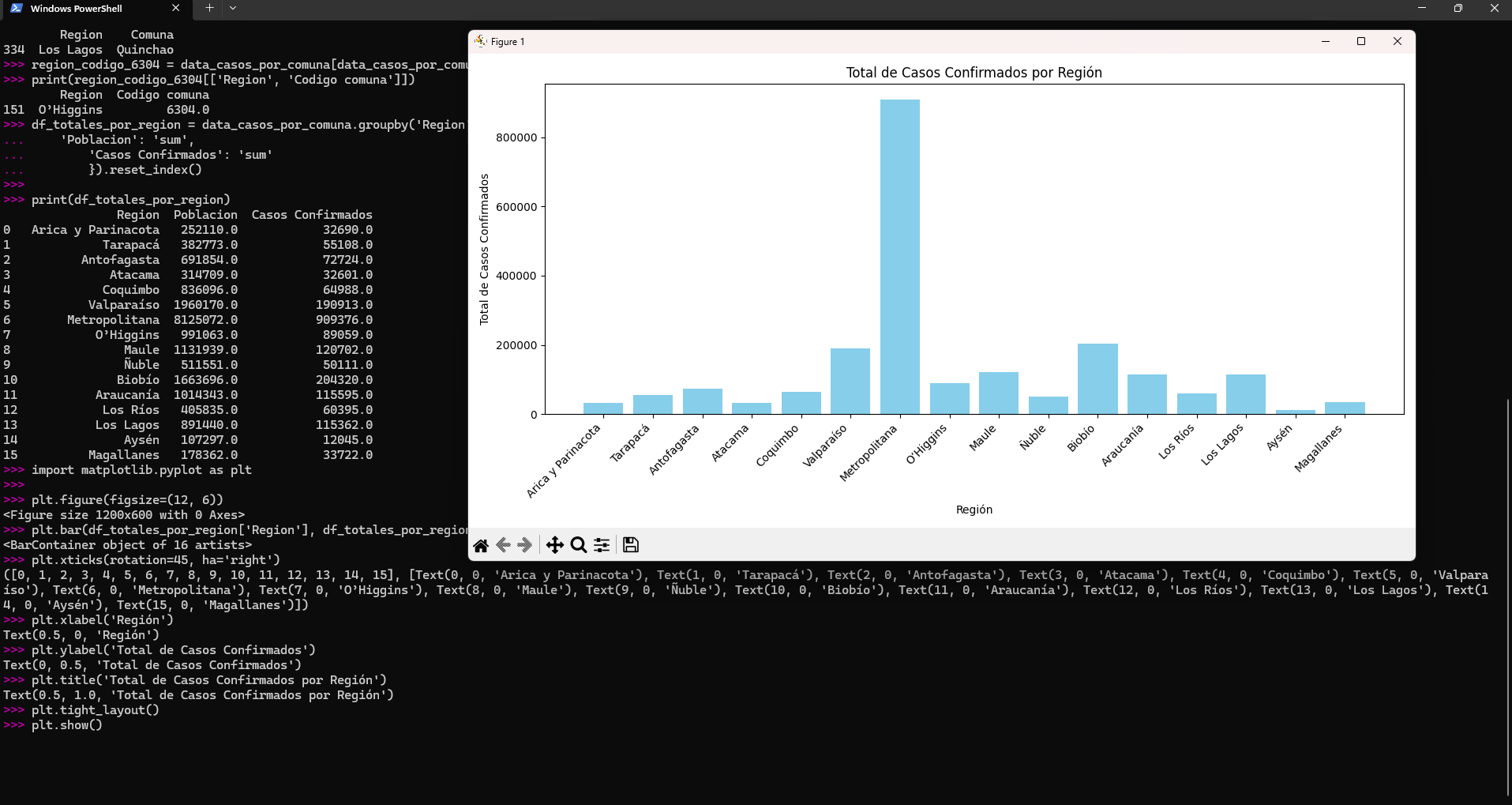Image resolution: width=1512 pixels, height=805 pixels.
Task: Open a new terminal tab with plus
Action: click(209, 9)
